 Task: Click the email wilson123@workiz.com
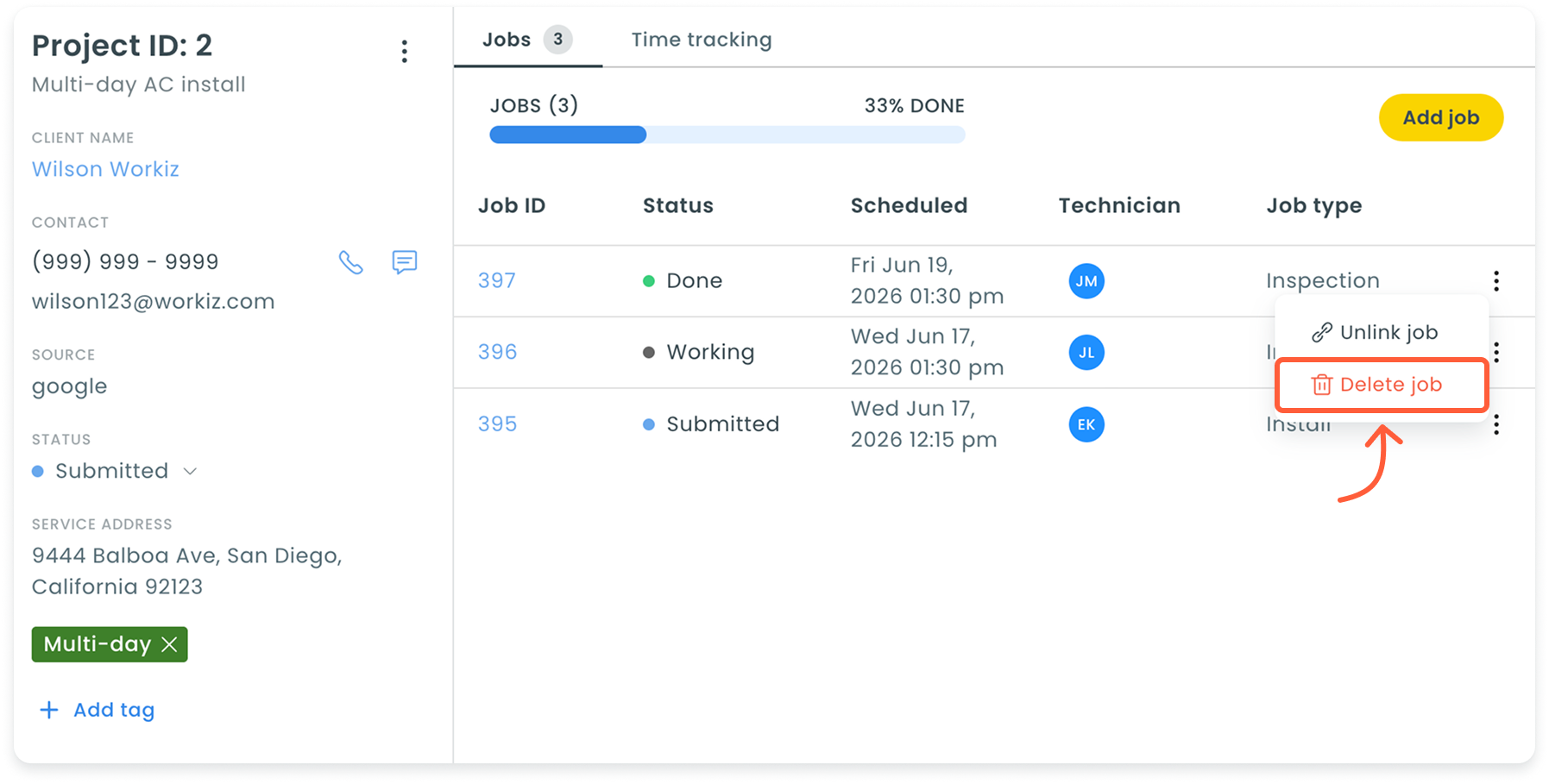tap(153, 301)
